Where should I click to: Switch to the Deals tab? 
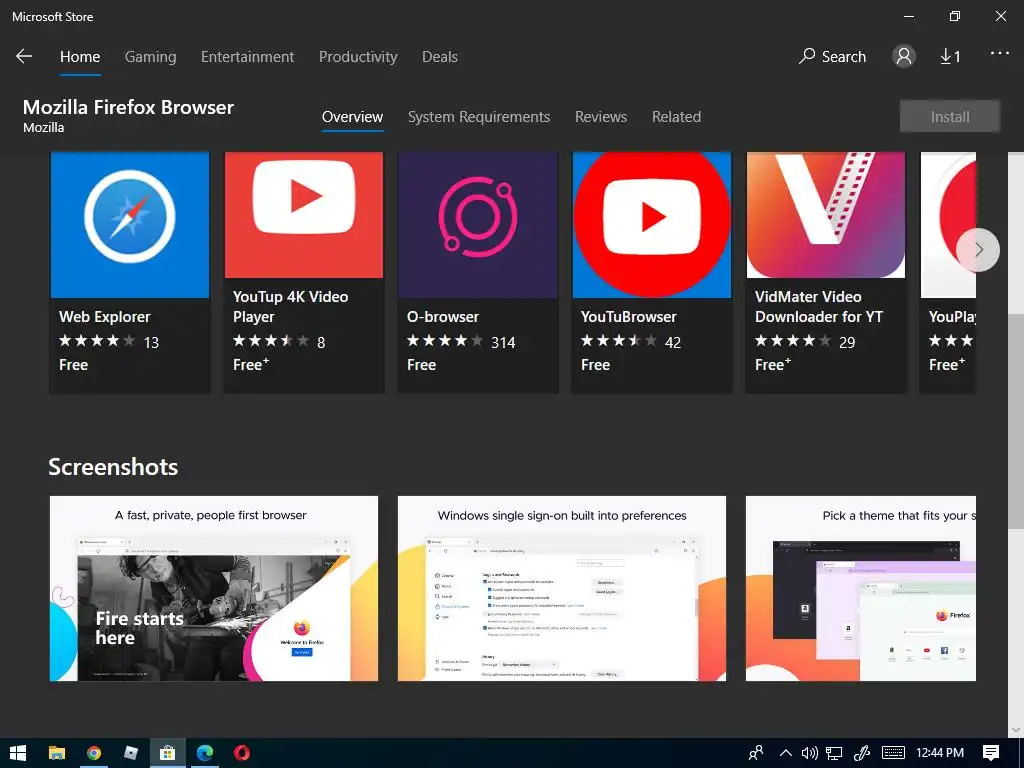point(440,57)
